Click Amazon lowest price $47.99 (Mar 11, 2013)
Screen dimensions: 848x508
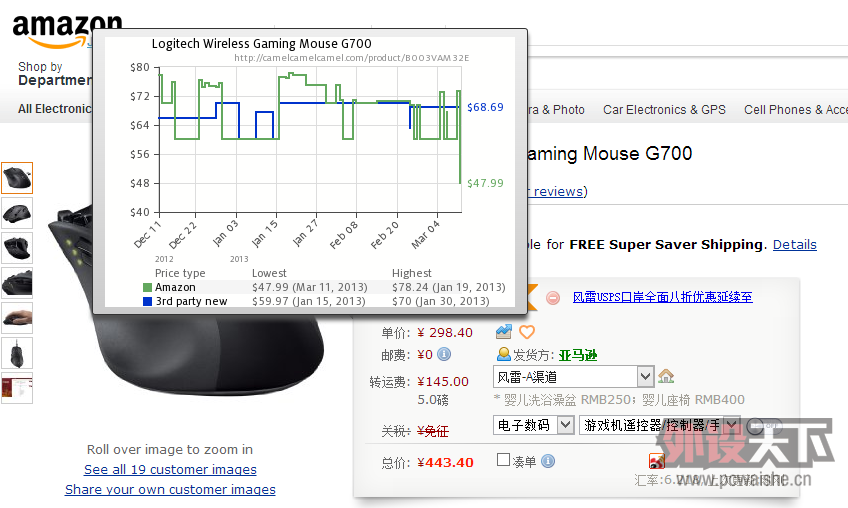pos(309,287)
